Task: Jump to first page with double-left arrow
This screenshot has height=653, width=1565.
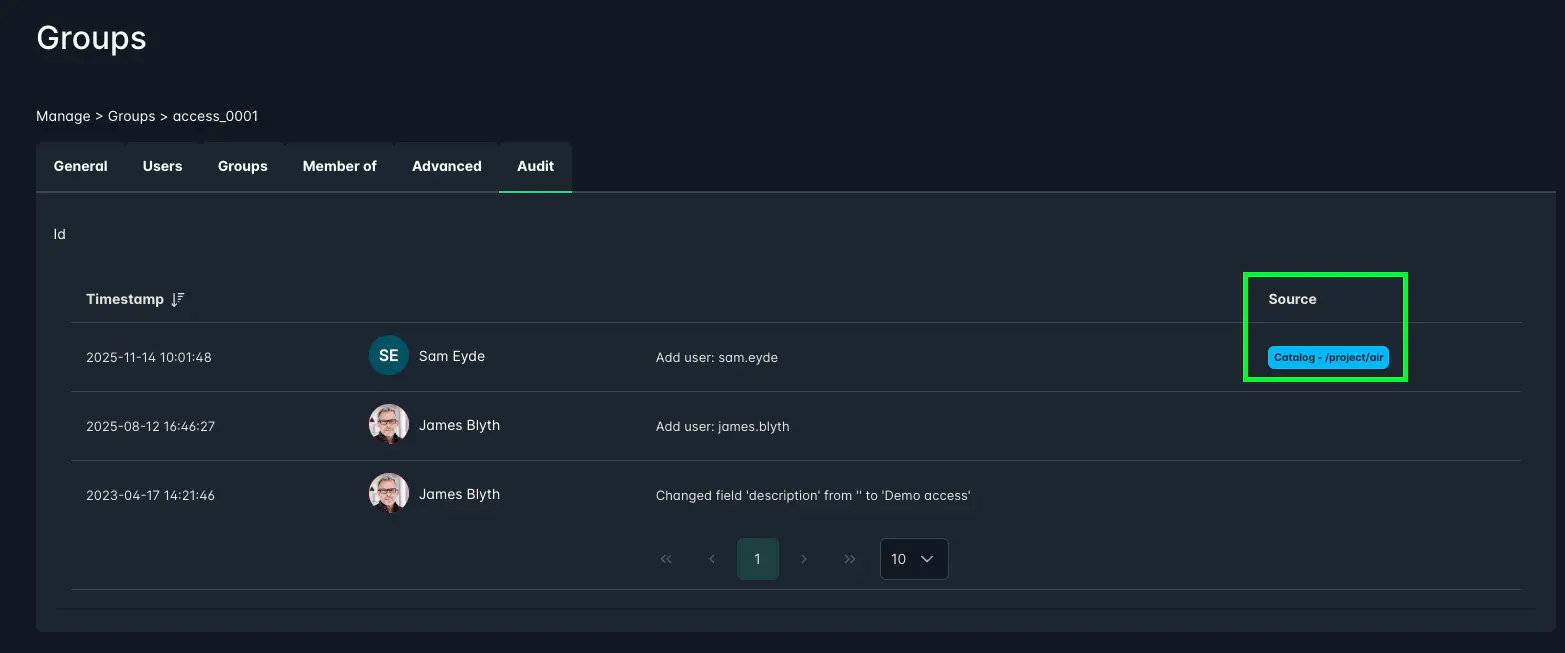Action: (x=666, y=559)
